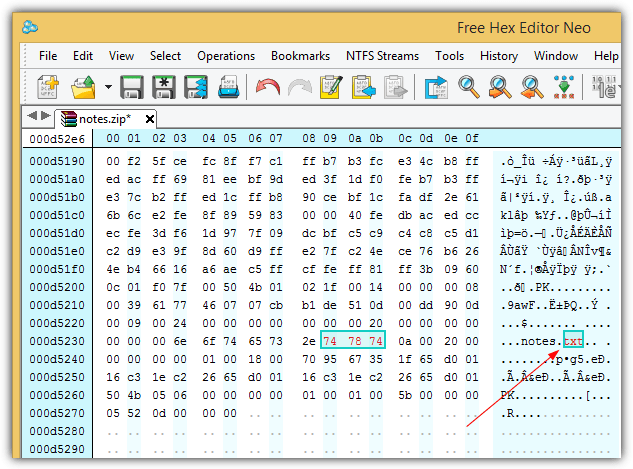Open the History menu
633x469 pixels.
[x=499, y=56]
